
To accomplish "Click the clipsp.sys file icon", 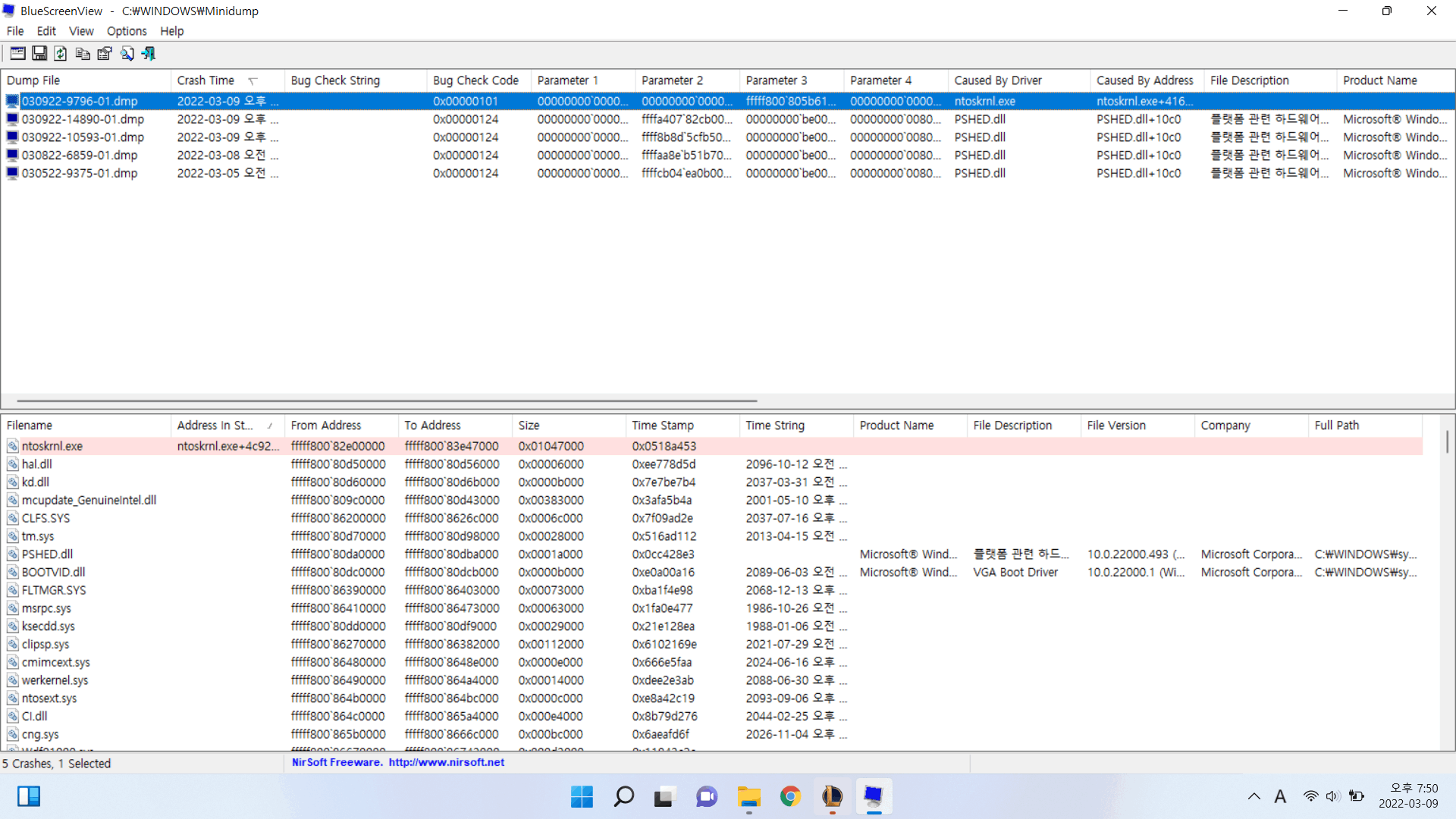I will coord(13,645).
